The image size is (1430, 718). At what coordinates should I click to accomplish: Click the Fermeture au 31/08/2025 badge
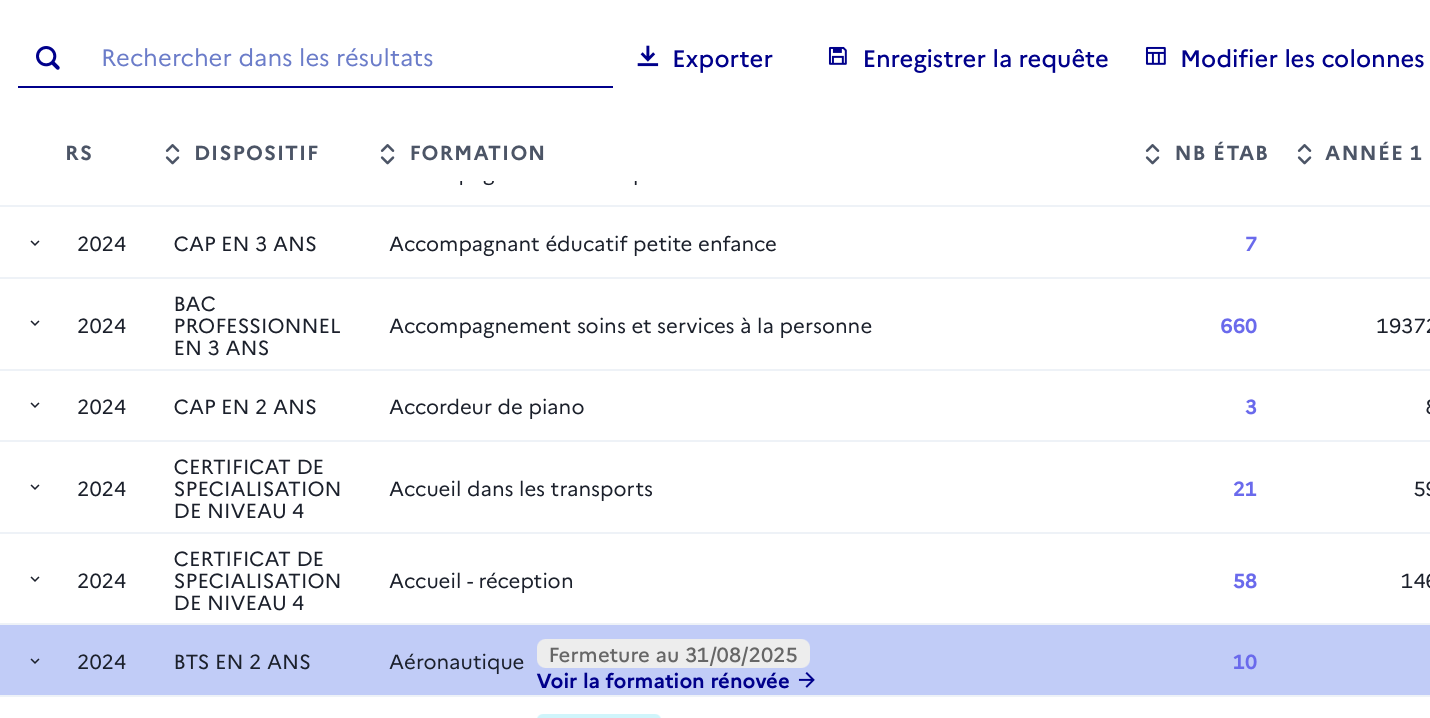673,655
